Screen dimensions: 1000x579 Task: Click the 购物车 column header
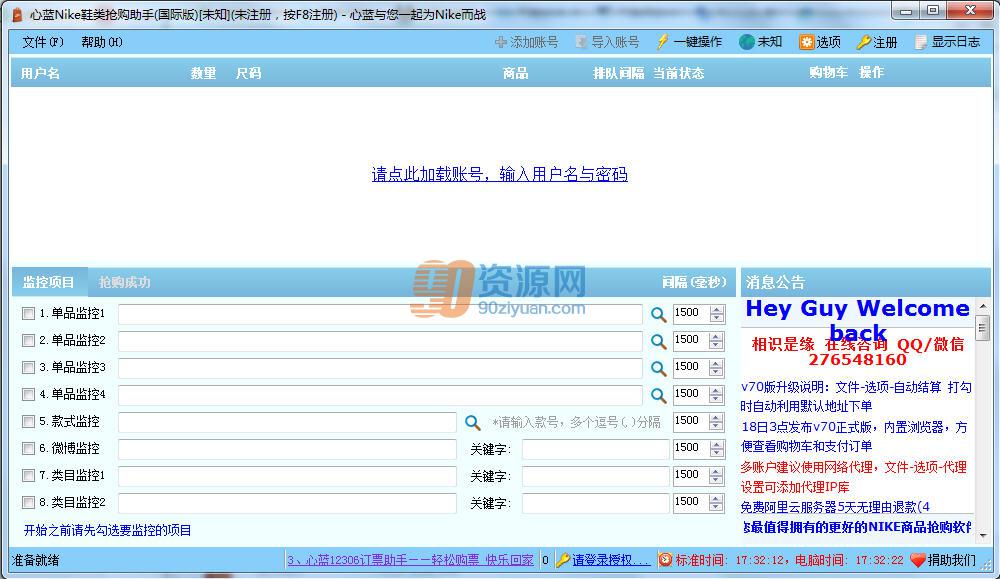point(828,73)
